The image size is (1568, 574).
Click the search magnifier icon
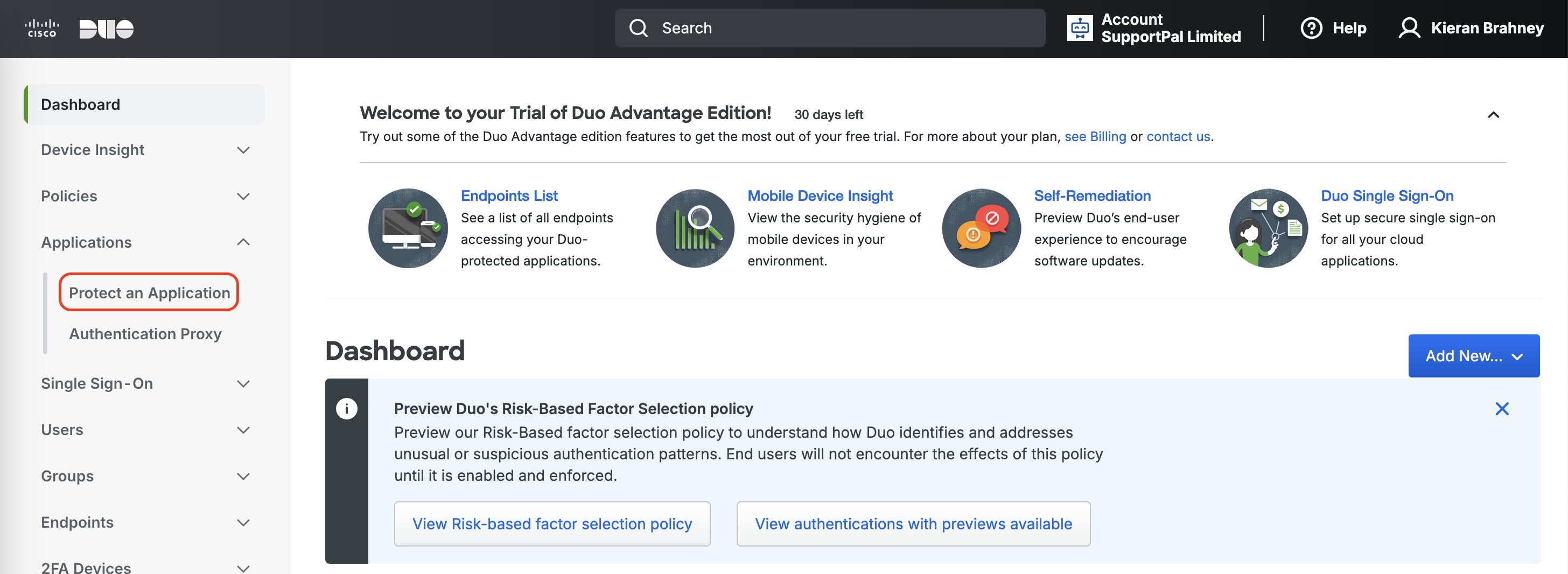pos(638,28)
